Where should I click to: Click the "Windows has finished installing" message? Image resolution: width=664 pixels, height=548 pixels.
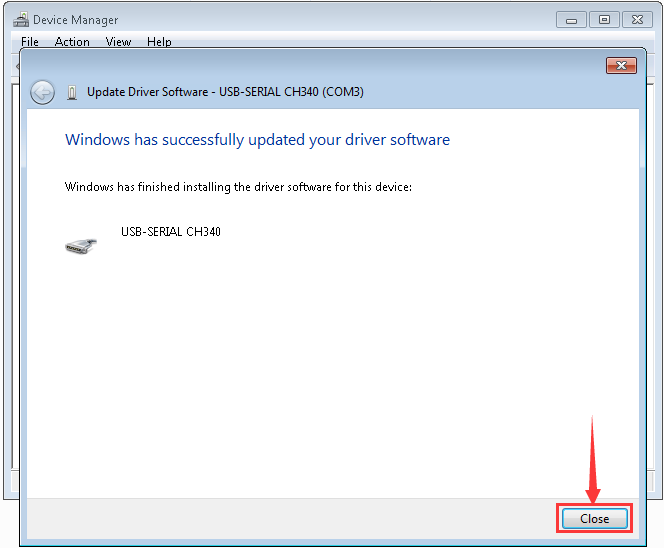point(238,187)
